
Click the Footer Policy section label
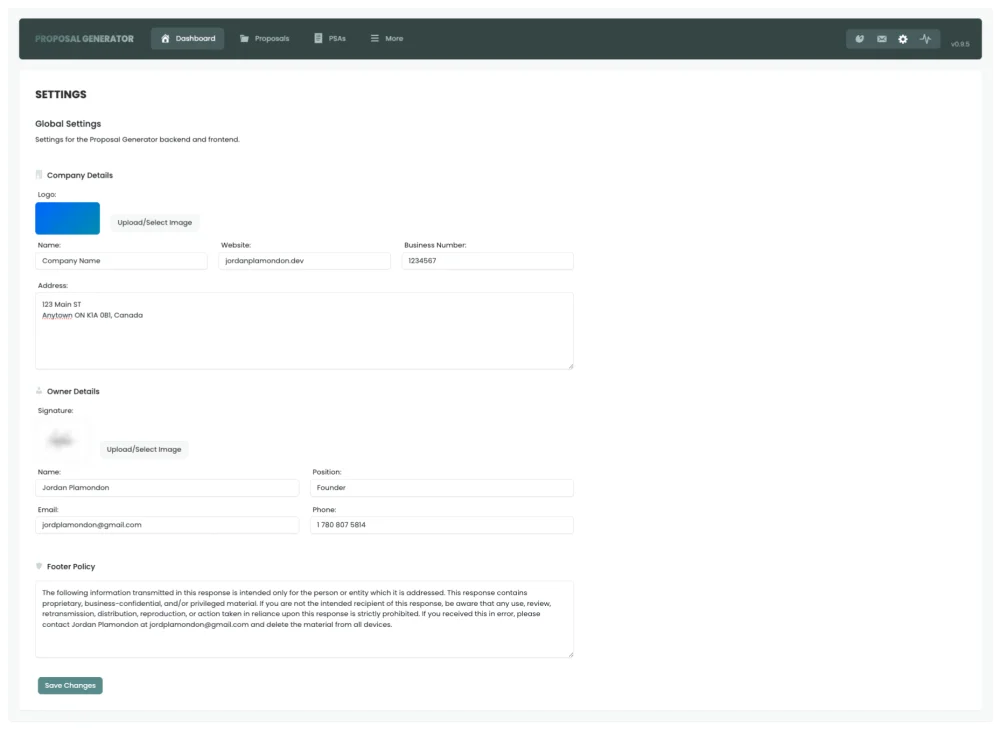(71, 567)
